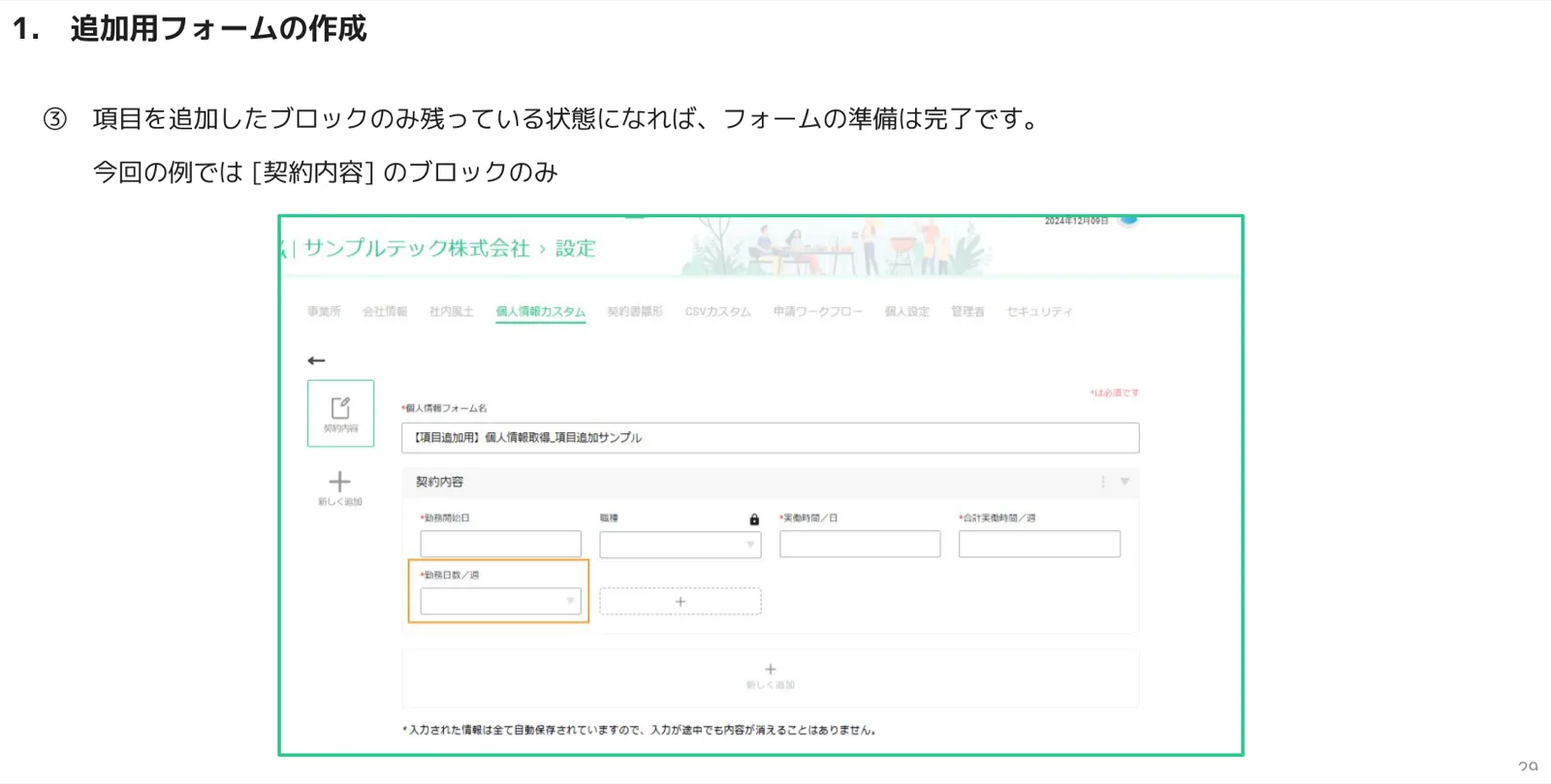This screenshot has height=784, width=1551.
Task: Switch to the 会社情報 tab
Action: [385, 312]
